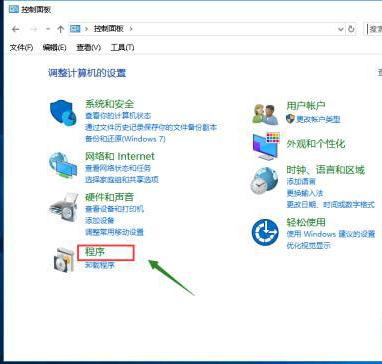382x364 pixels.
Task: Click the Network and Internet globe icon
Action: pos(63,165)
